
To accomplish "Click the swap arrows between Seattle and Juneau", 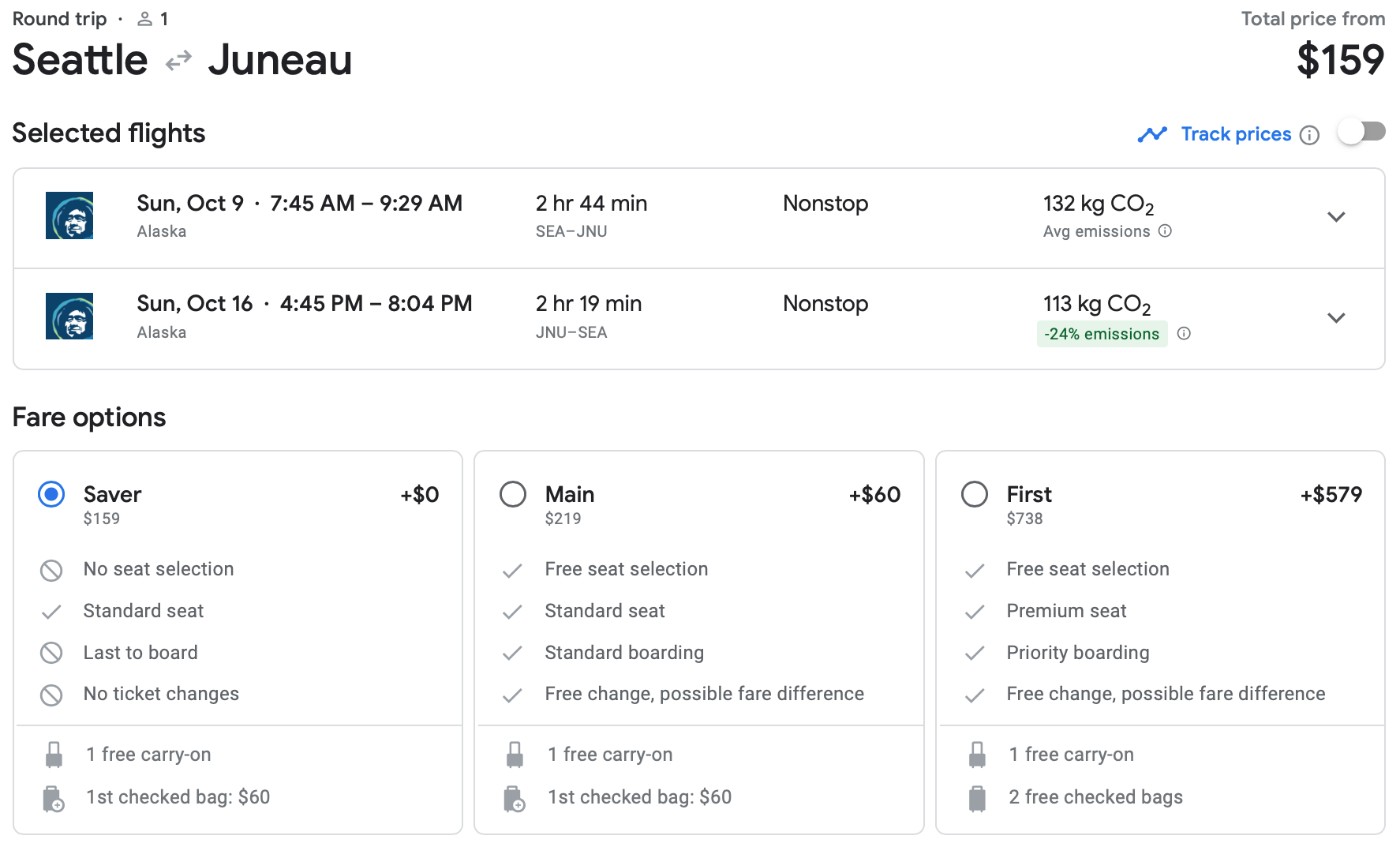I will (x=178, y=61).
